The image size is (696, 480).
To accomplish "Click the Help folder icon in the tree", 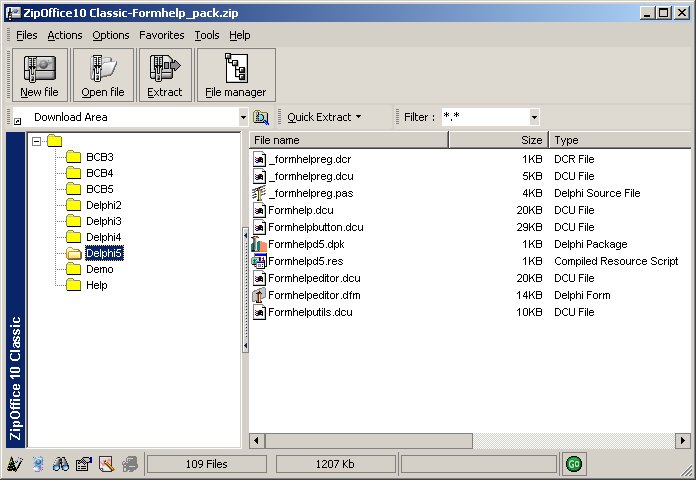I will point(74,285).
